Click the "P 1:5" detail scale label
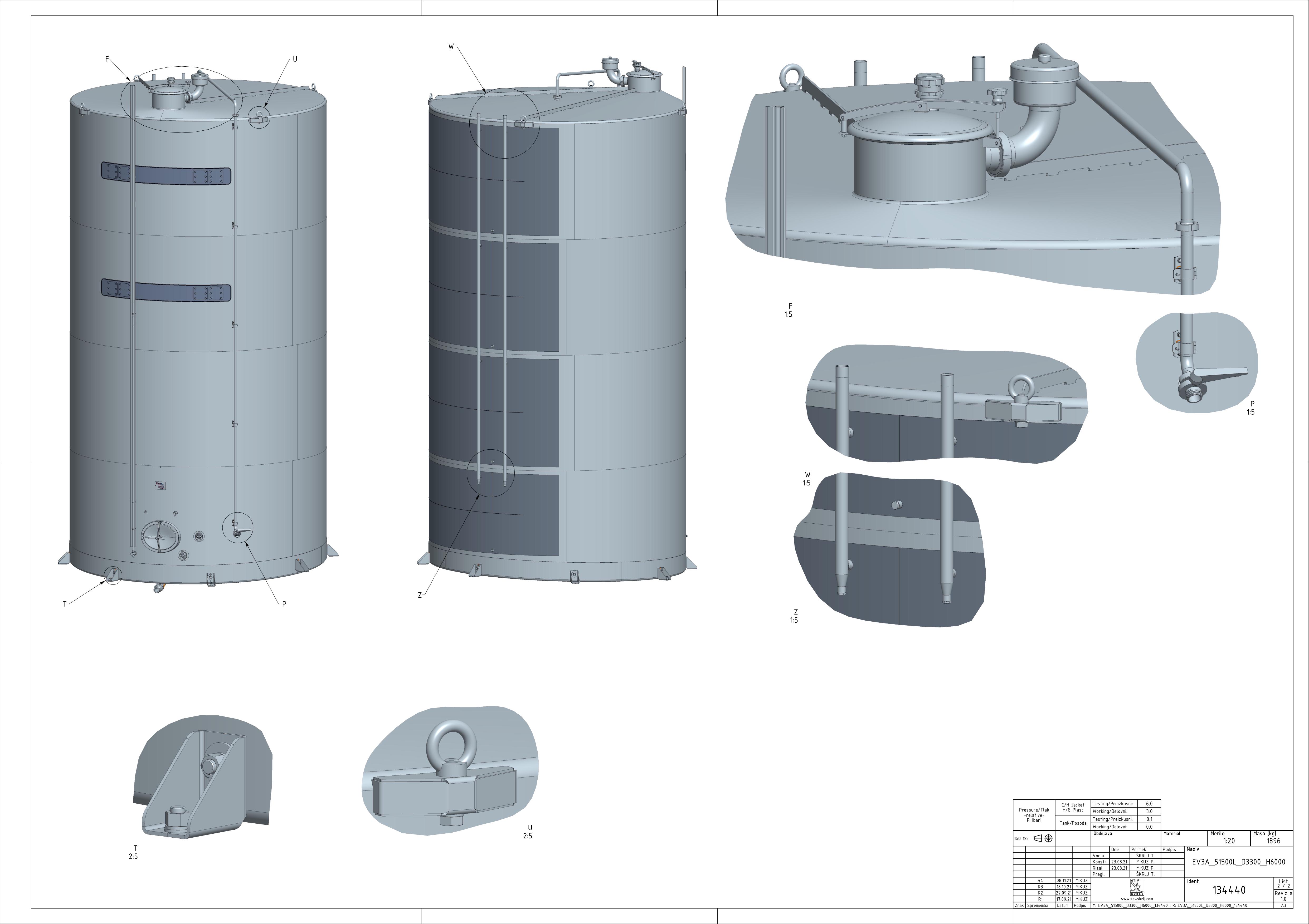The width and height of the screenshot is (1309, 924). pyautogui.click(x=1250, y=408)
